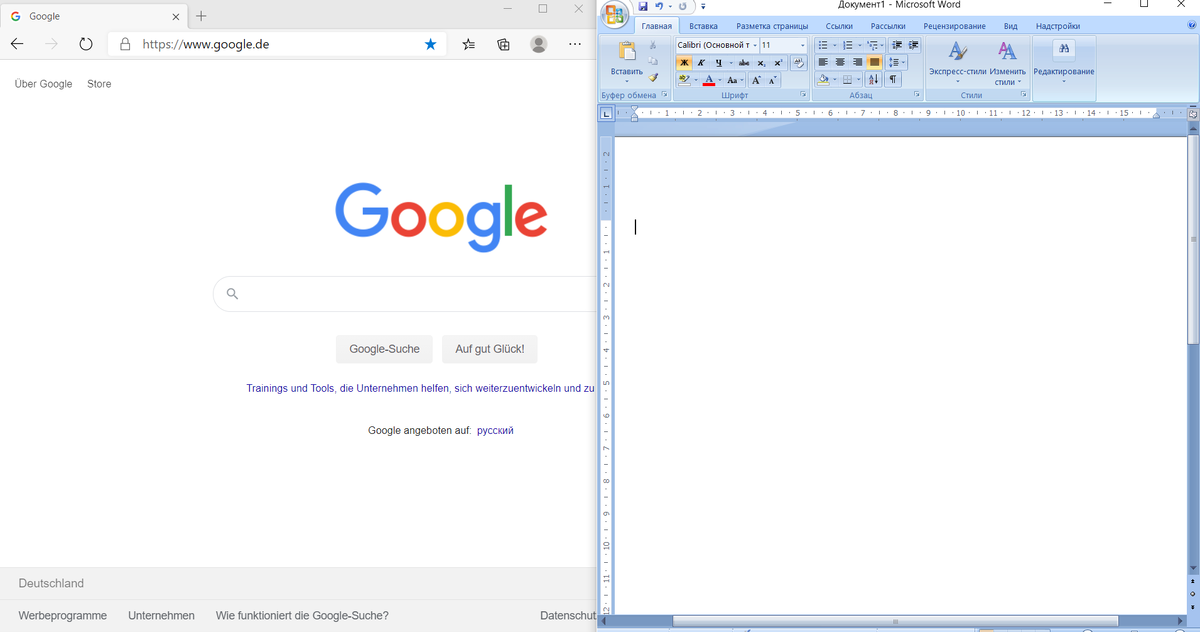1200x632 pixels.
Task: Open the Store link on Google
Action: pos(99,84)
